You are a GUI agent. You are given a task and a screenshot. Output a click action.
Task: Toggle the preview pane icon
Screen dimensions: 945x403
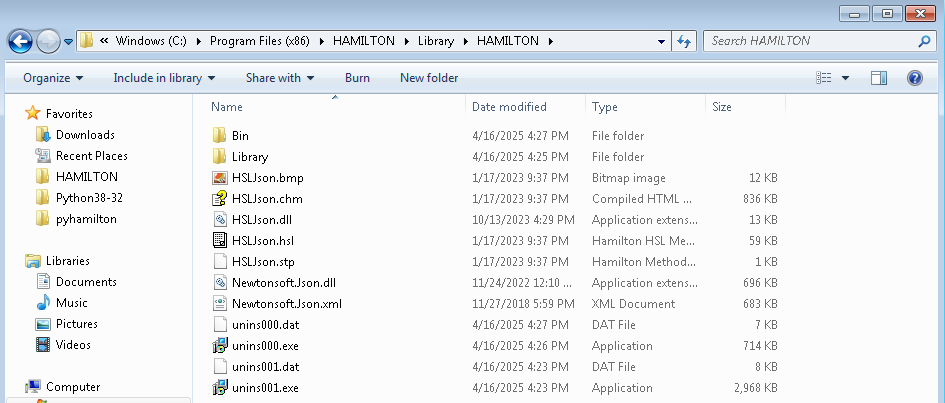879,78
